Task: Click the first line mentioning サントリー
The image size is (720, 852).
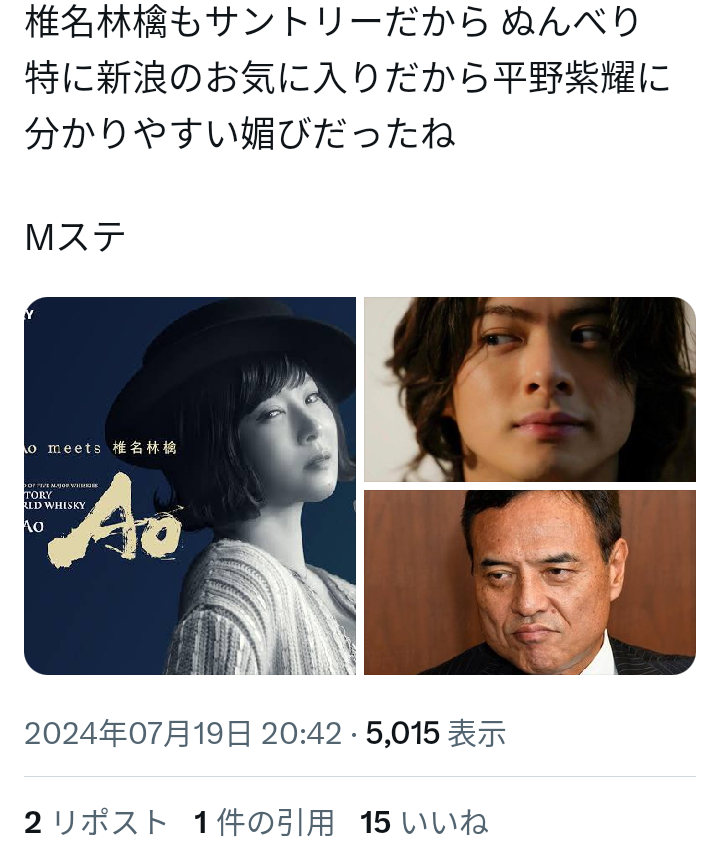Action: click(332, 23)
